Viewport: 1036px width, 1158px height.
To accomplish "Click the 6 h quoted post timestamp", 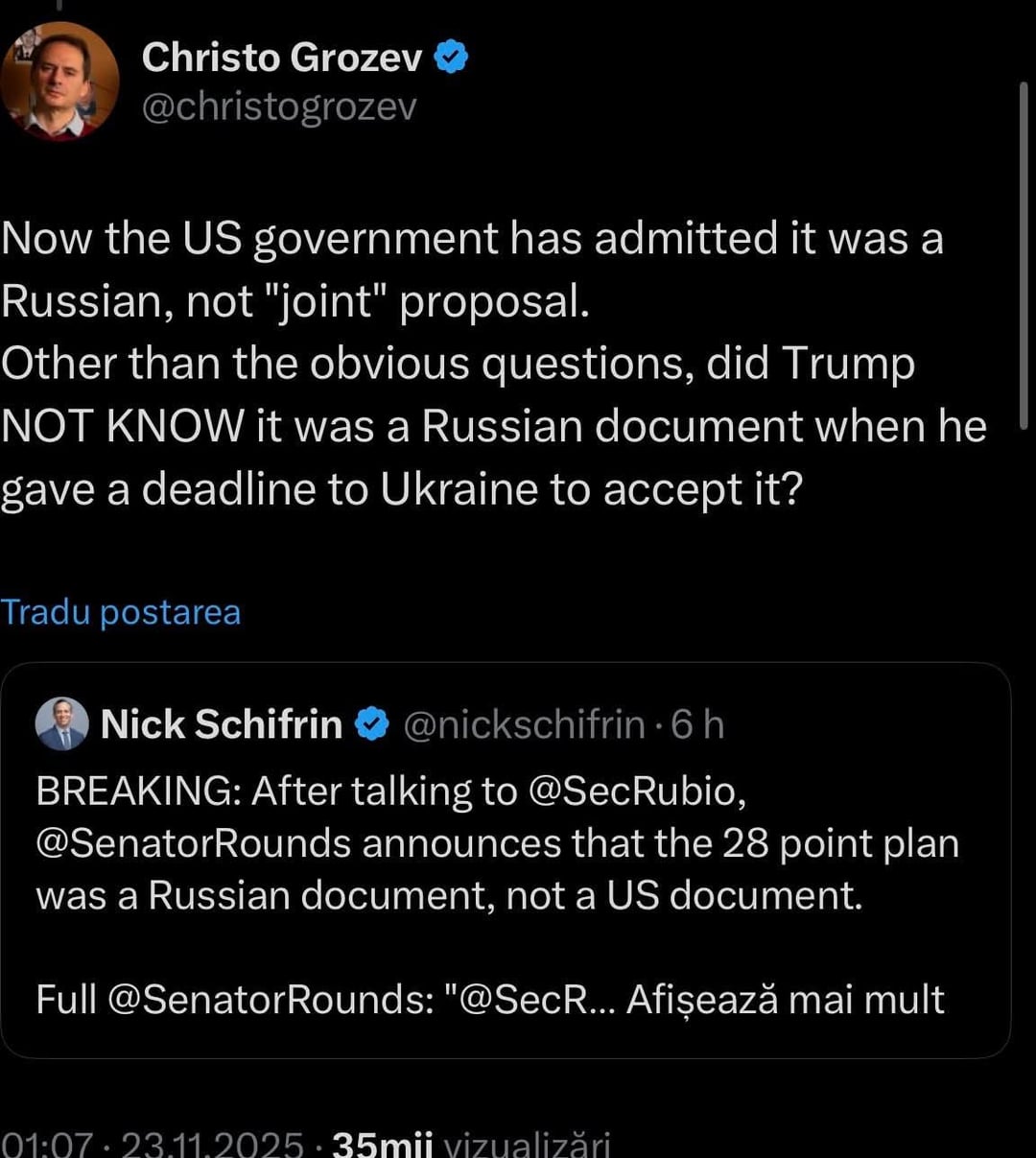I will (697, 724).
